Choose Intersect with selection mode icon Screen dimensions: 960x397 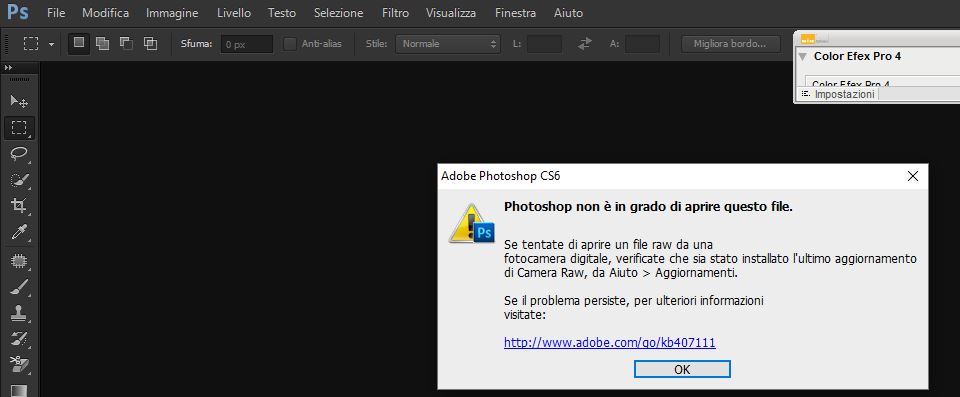tap(150, 43)
